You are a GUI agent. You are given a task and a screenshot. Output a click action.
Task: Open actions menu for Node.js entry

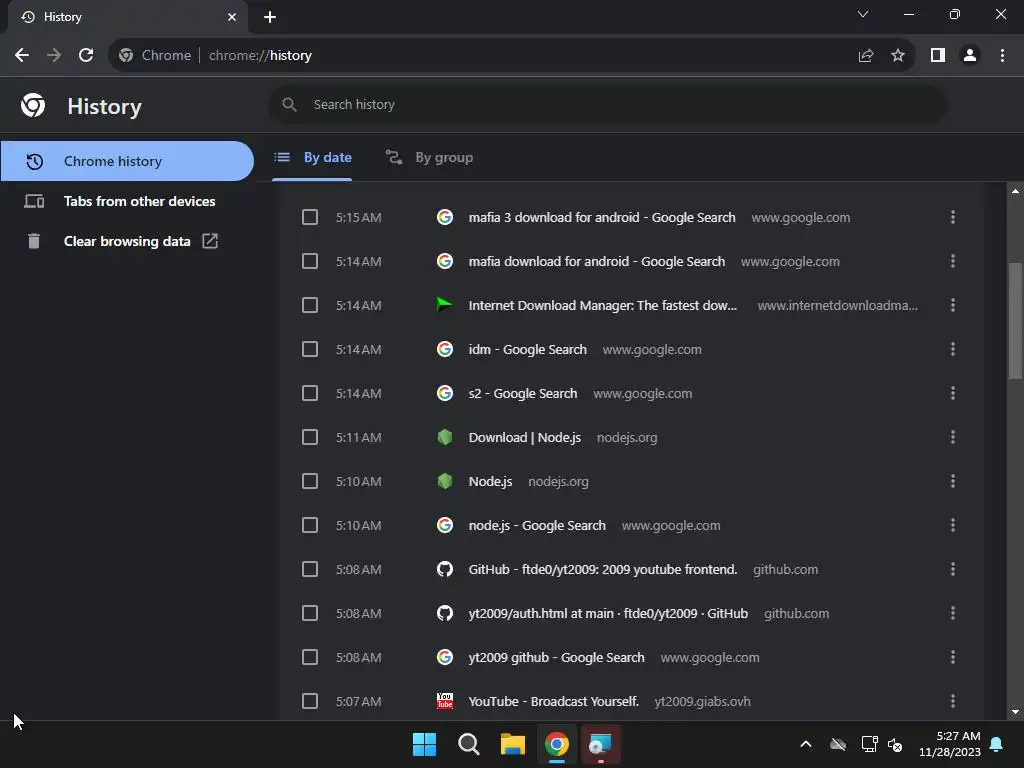point(953,481)
